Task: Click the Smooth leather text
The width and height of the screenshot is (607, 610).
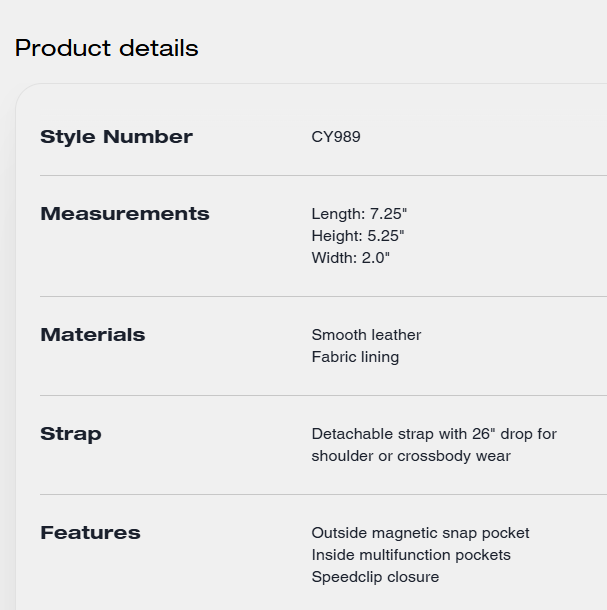Action: pyautogui.click(x=366, y=335)
